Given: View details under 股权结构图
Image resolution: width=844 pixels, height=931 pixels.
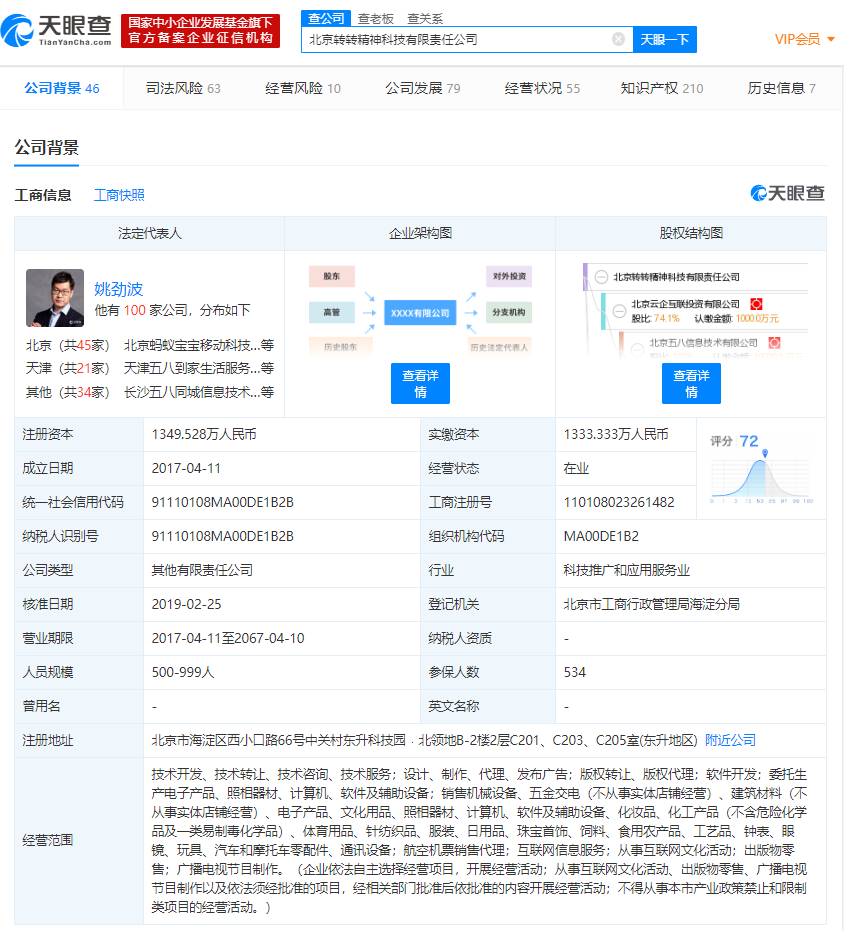Looking at the screenshot, I should [x=691, y=384].
